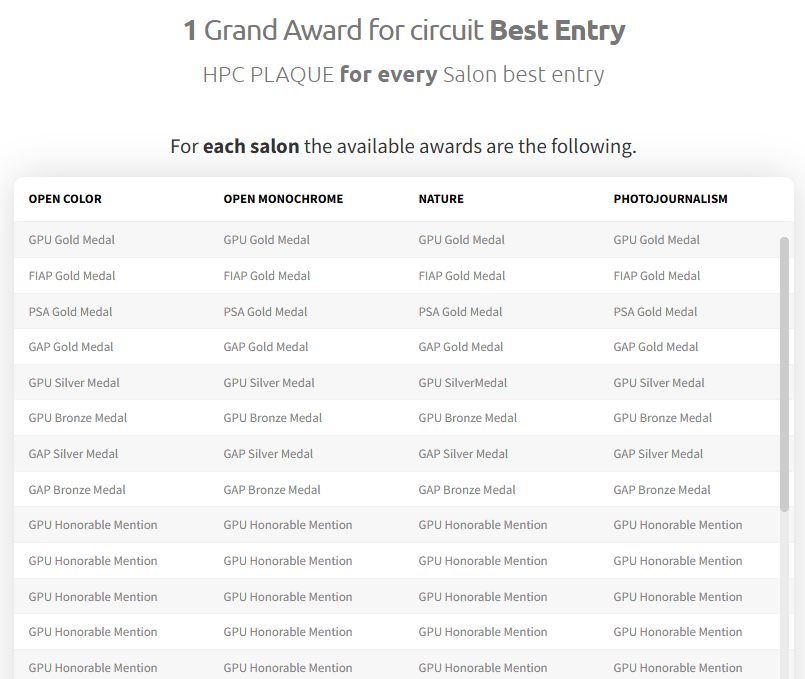Click GPU SilverMedal in Nature column
The height and width of the screenshot is (679, 805).
click(x=463, y=383)
